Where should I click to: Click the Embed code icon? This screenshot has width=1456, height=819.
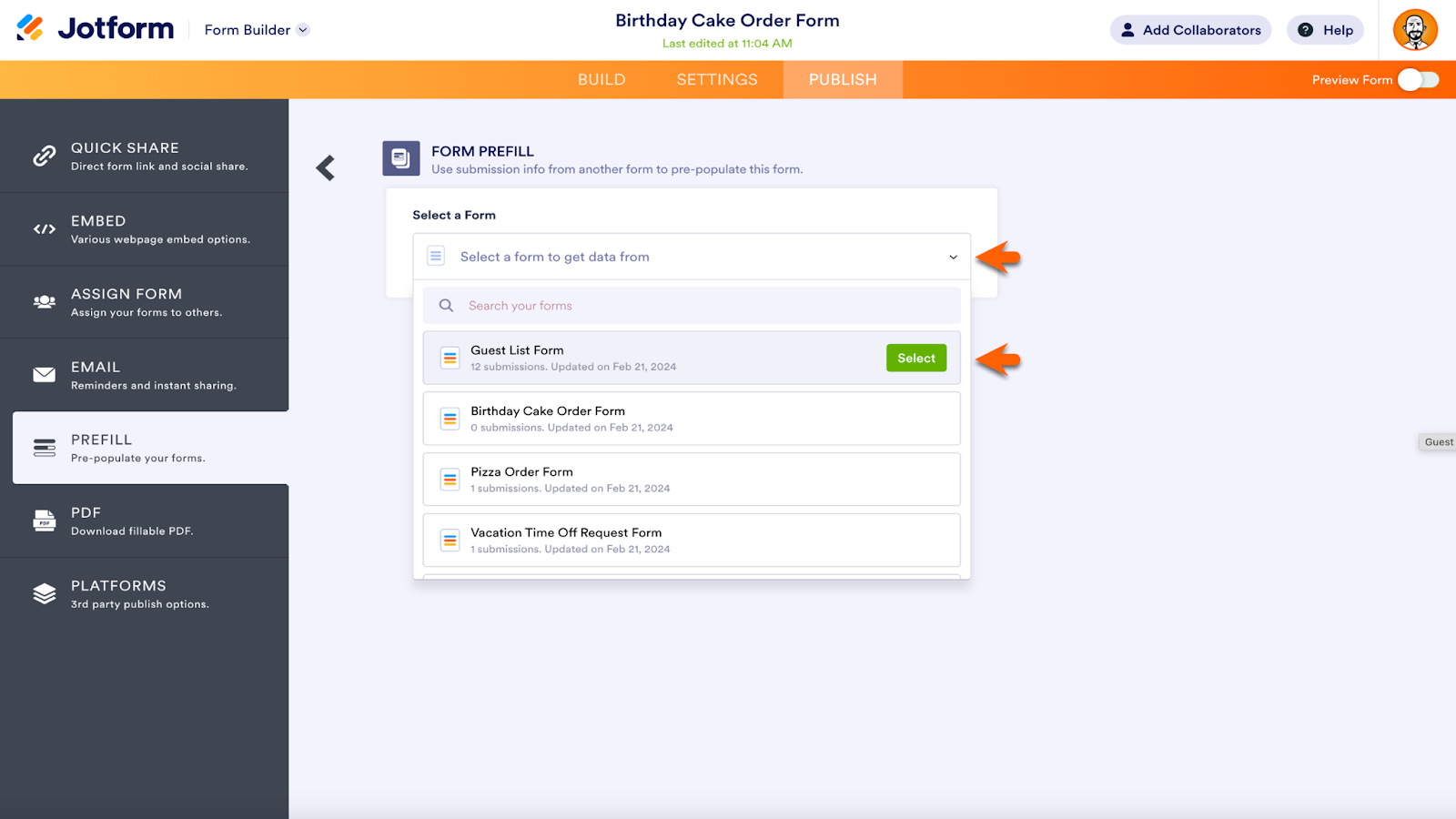click(x=44, y=229)
